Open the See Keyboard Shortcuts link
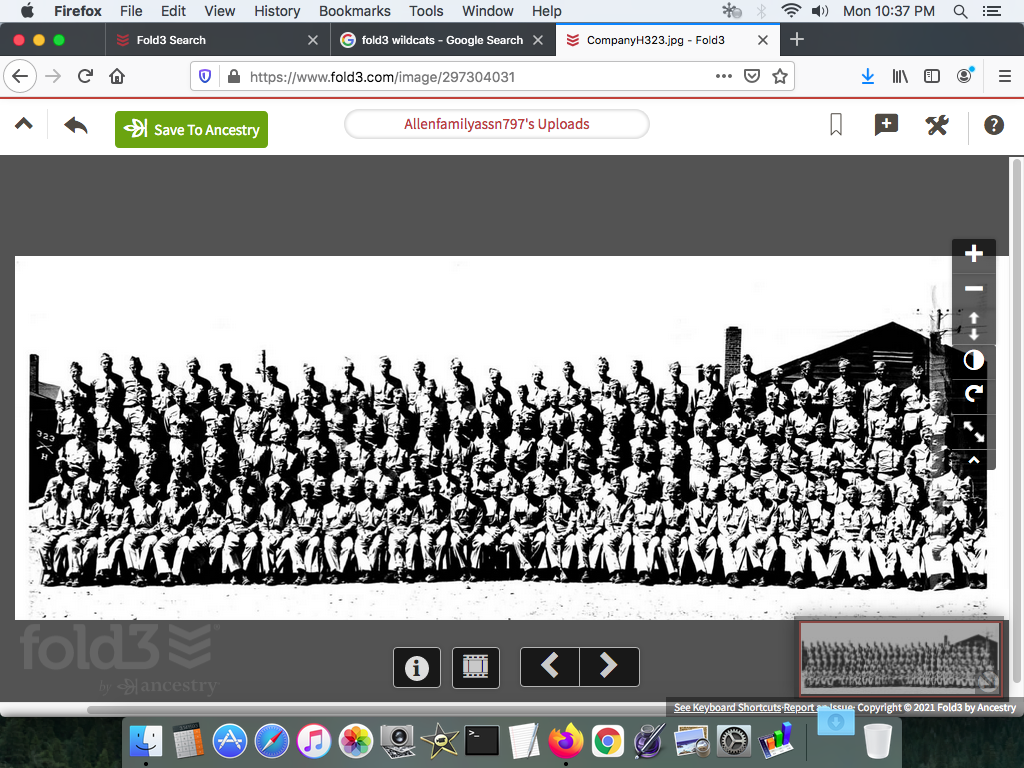 point(727,708)
